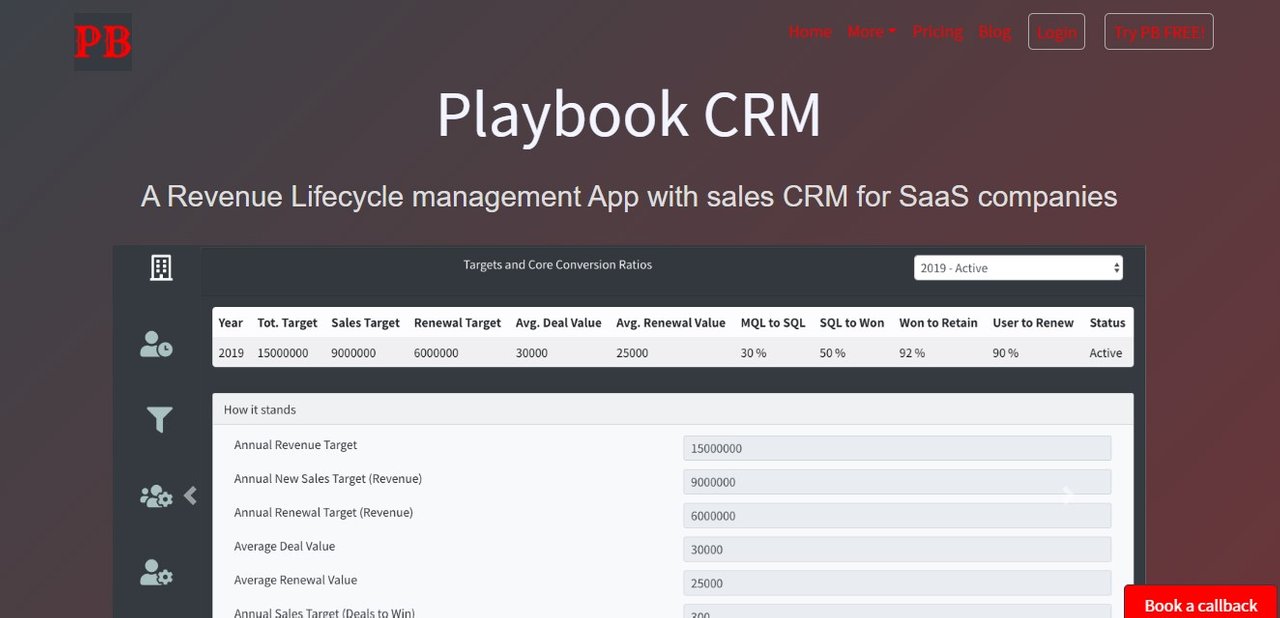This screenshot has height=618, width=1280.
Task: Click the Status column header
Action: (1107, 323)
